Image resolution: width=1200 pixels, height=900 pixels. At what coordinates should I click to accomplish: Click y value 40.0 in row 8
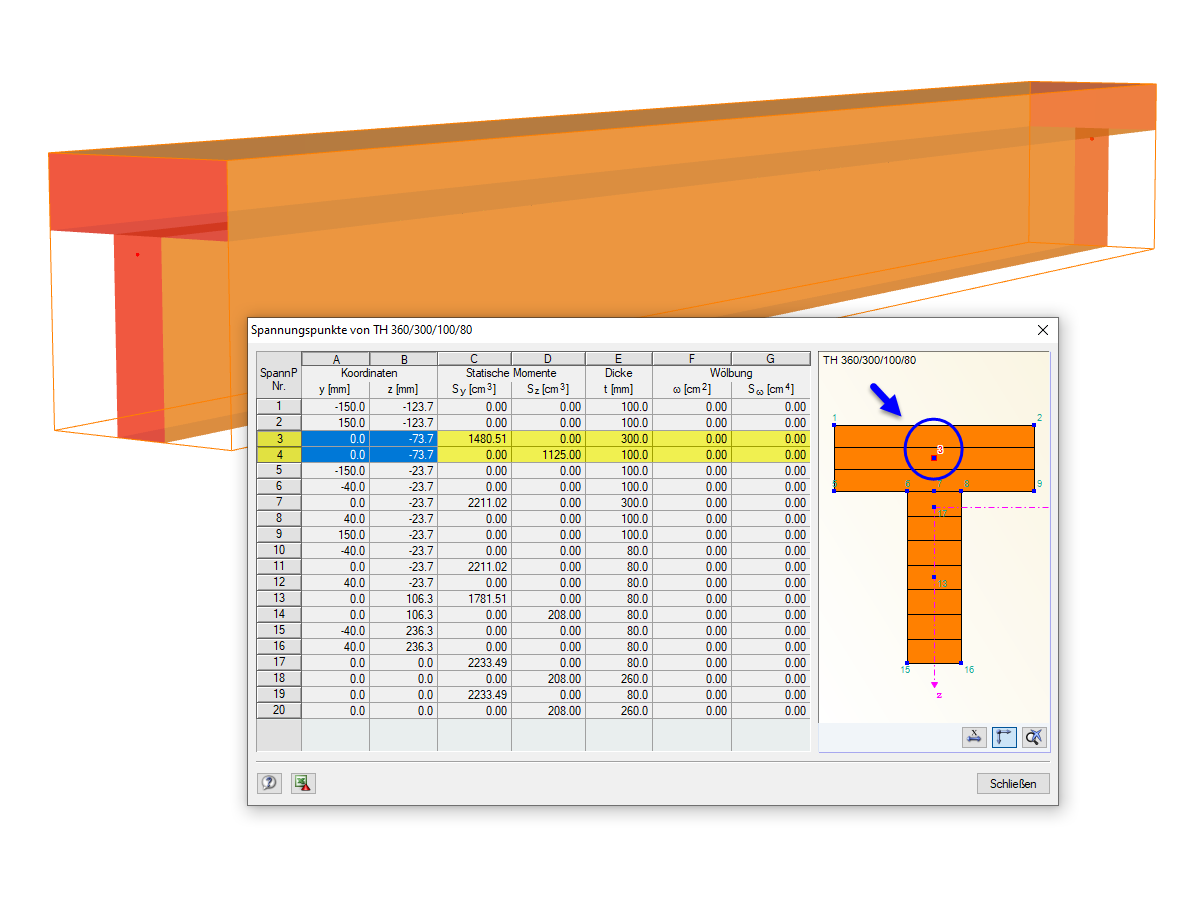pyautogui.click(x=336, y=519)
